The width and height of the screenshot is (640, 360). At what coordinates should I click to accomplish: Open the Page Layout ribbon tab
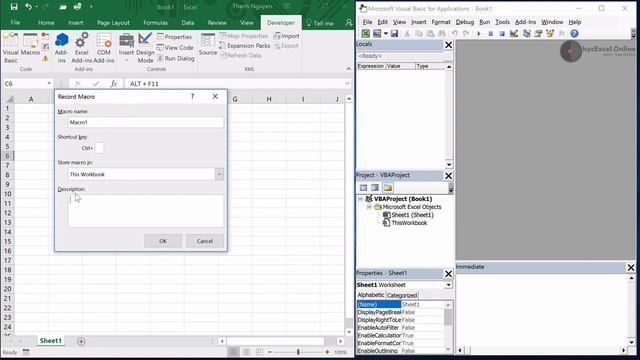[113, 23]
